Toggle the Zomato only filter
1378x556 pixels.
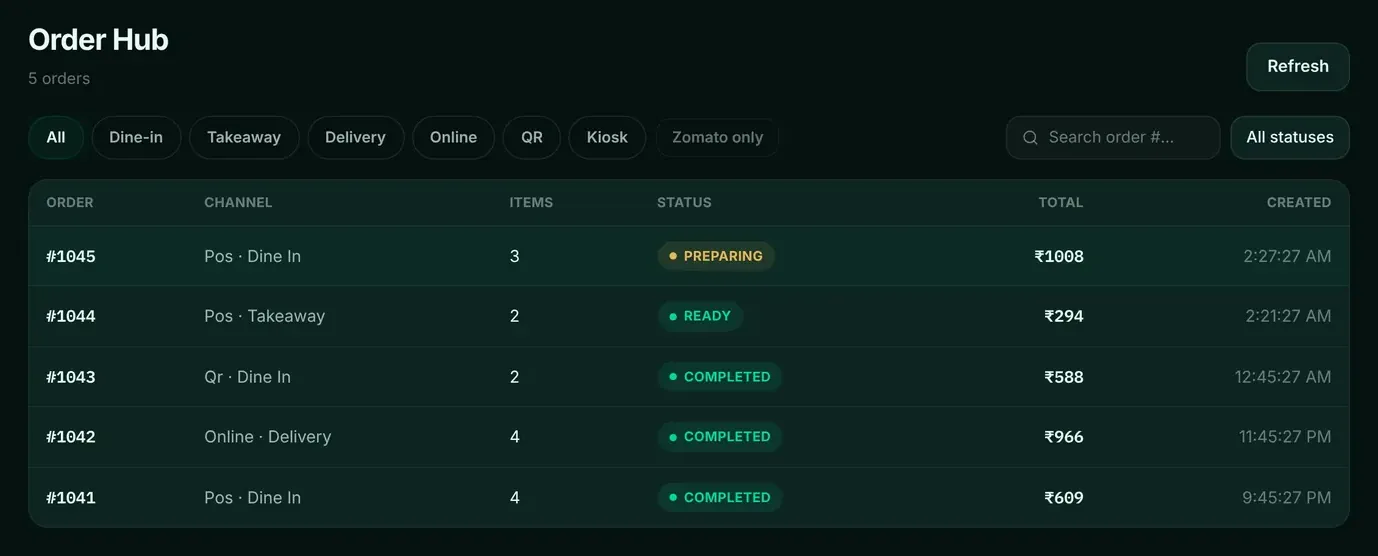point(717,138)
